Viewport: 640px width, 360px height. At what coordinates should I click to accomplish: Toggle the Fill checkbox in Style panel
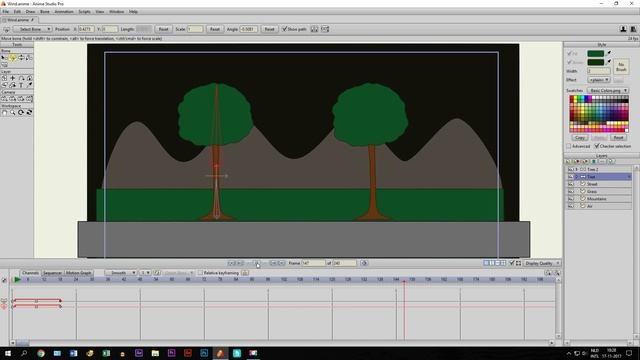coord(569,53)
